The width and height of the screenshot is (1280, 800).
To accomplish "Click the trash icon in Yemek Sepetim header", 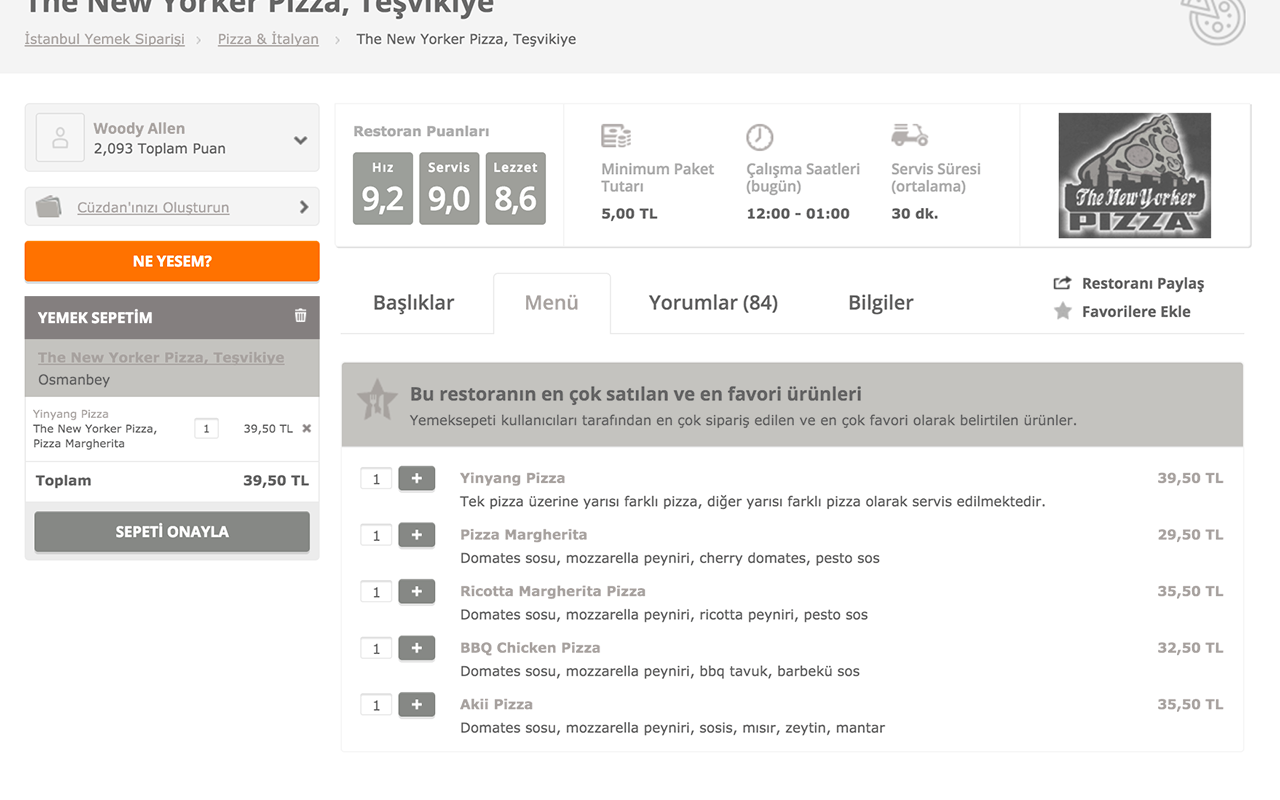I will (300, 316).
